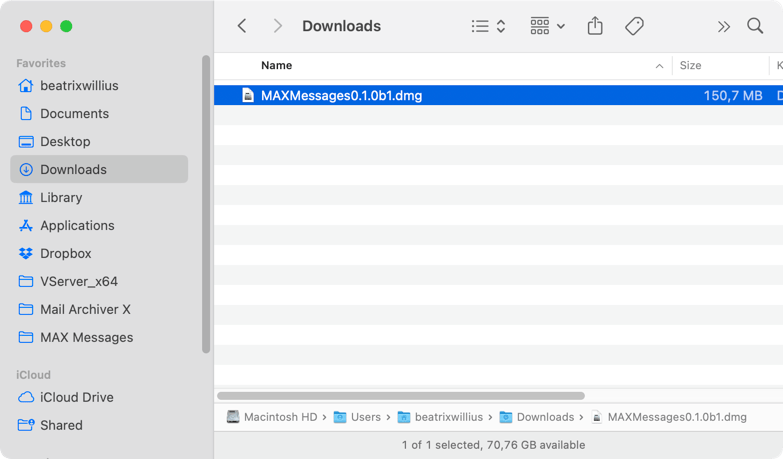The width and height of the screenshot is (783, 459).
Task: Toggle sort direction arrow in Name column
Action: [659, 66]
